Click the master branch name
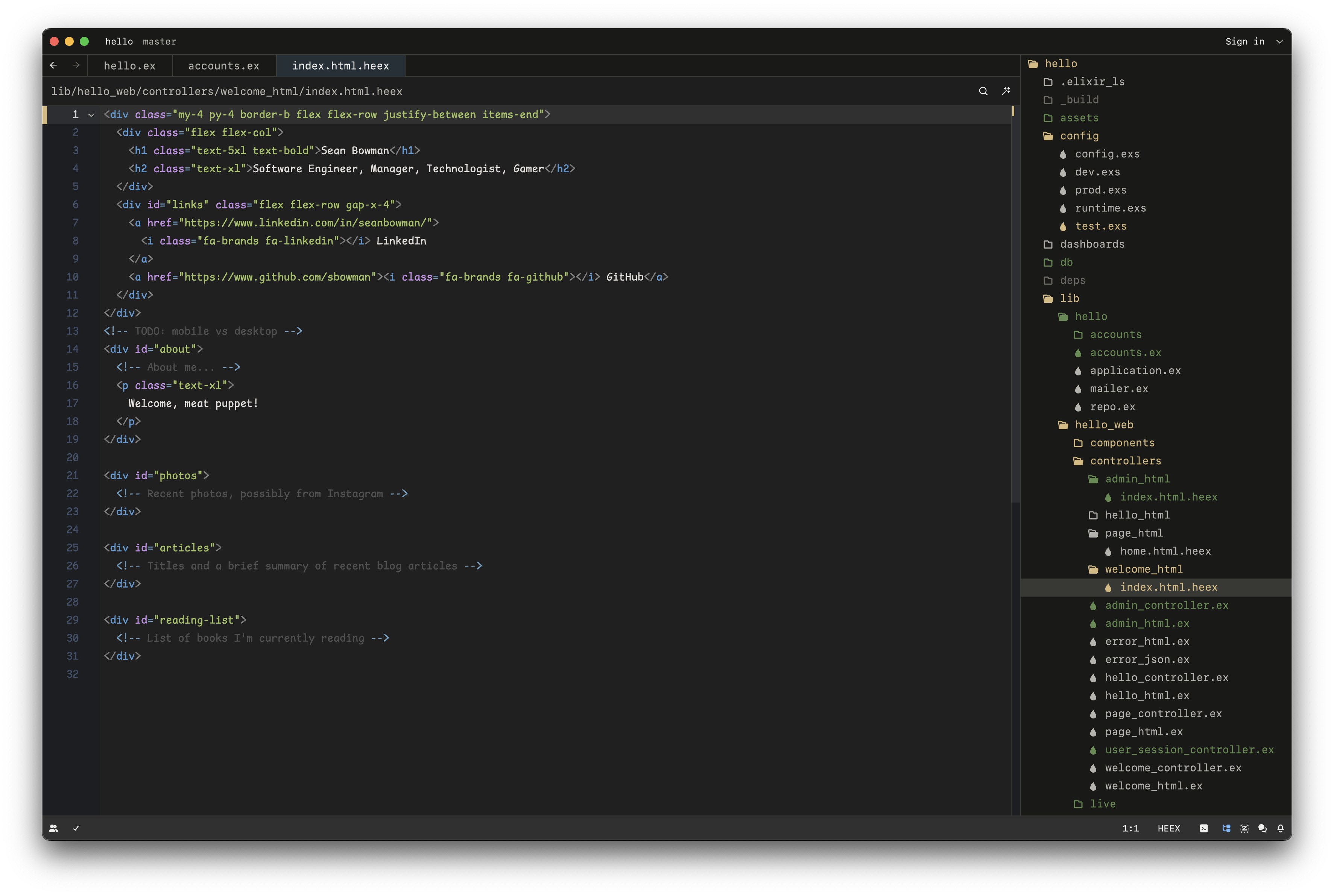Screen dimensions: 1334x896 (x=160, y=41)
